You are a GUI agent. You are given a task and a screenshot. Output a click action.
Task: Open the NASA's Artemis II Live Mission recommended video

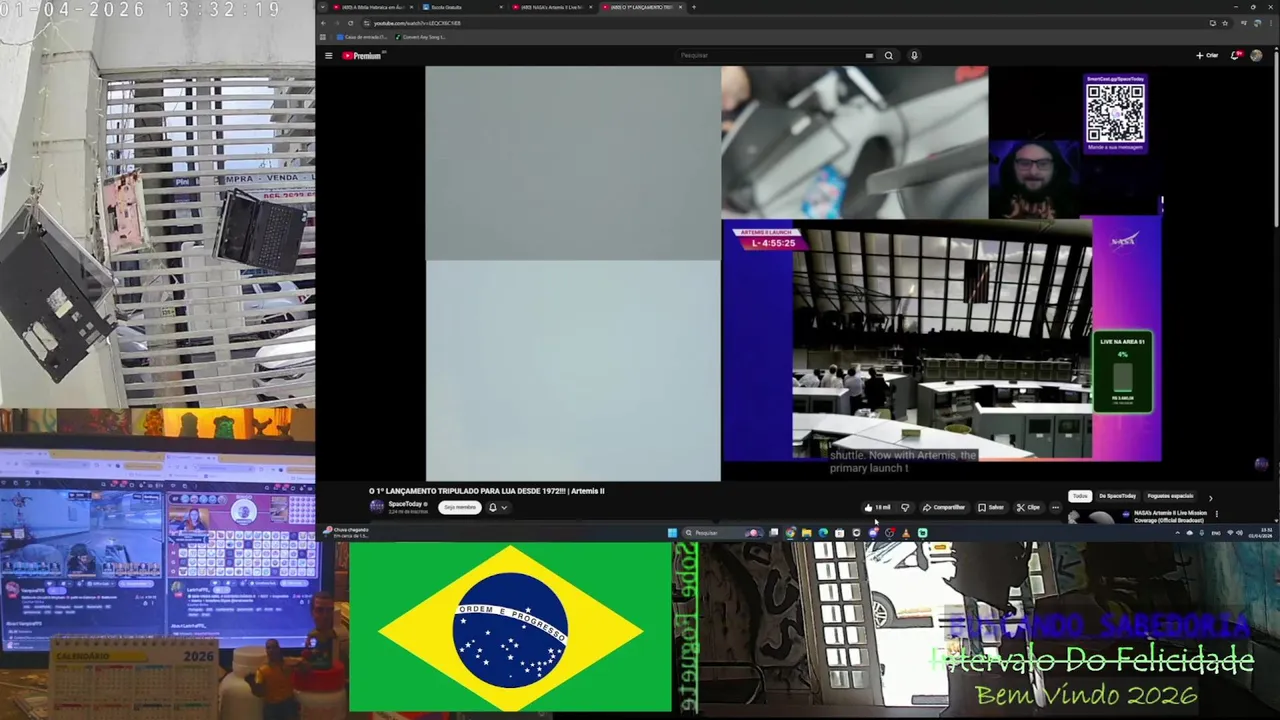click(1170, 516)
